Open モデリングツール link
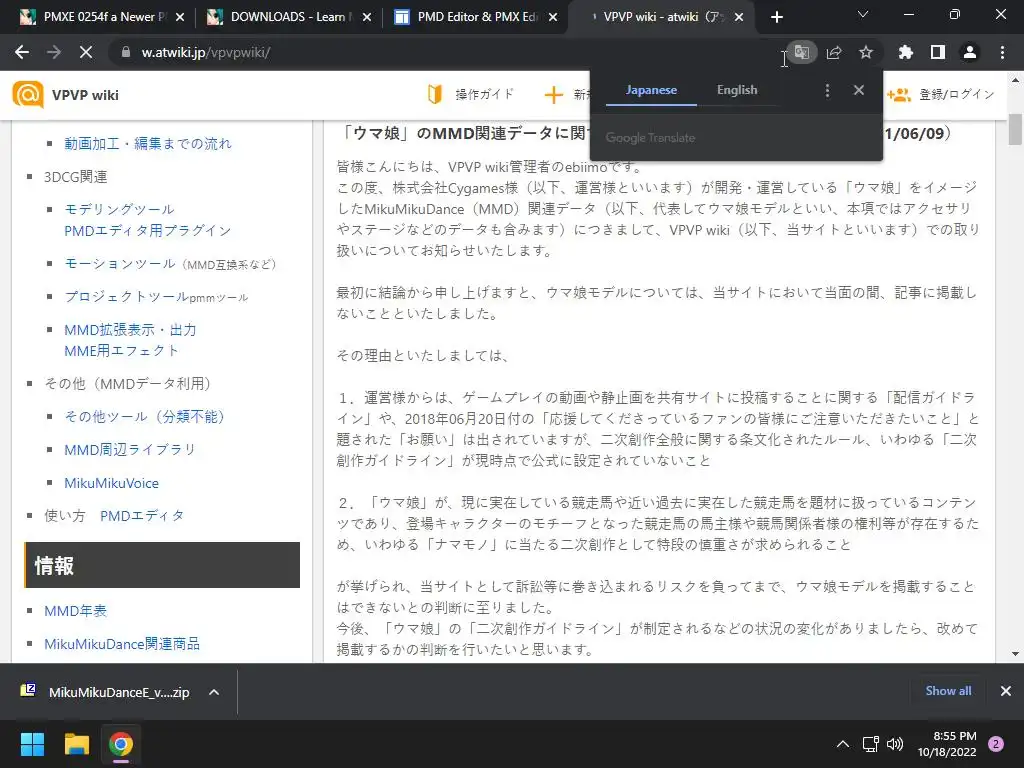Viewport: 1024px width, 768px height. (119, 209)
